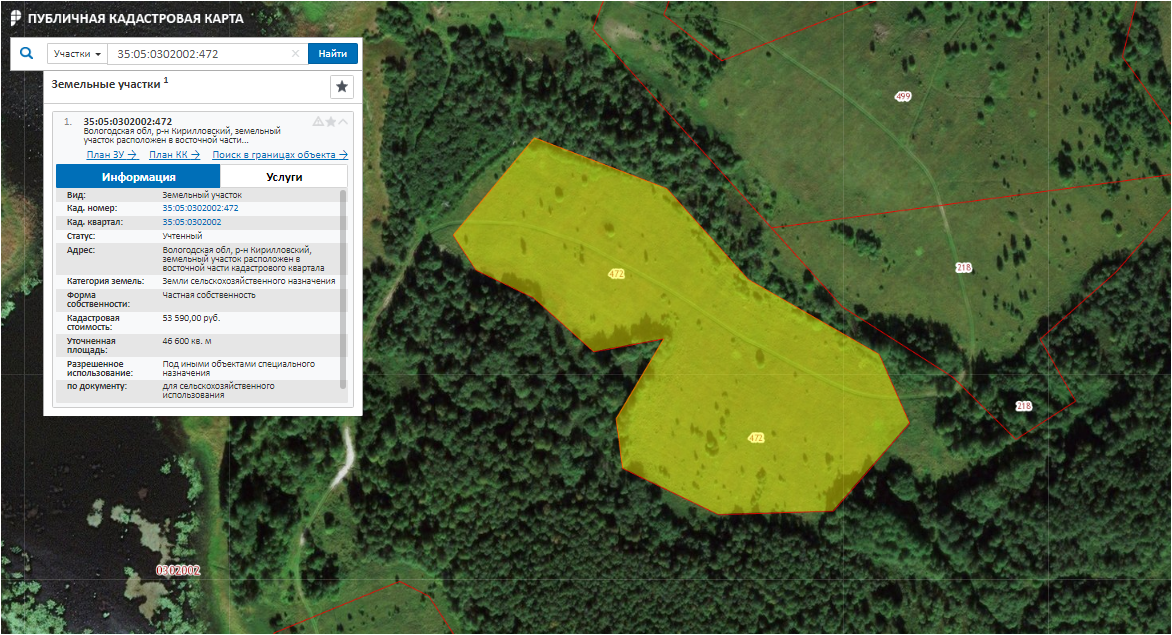The height and width of the screenshot is (635, 1172).
Task: Open the План КК link
Action: coord(174,155)
